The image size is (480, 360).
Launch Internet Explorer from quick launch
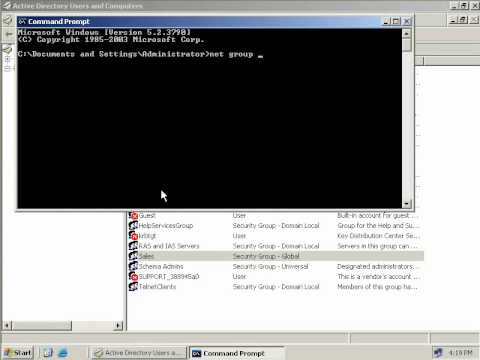63,353
